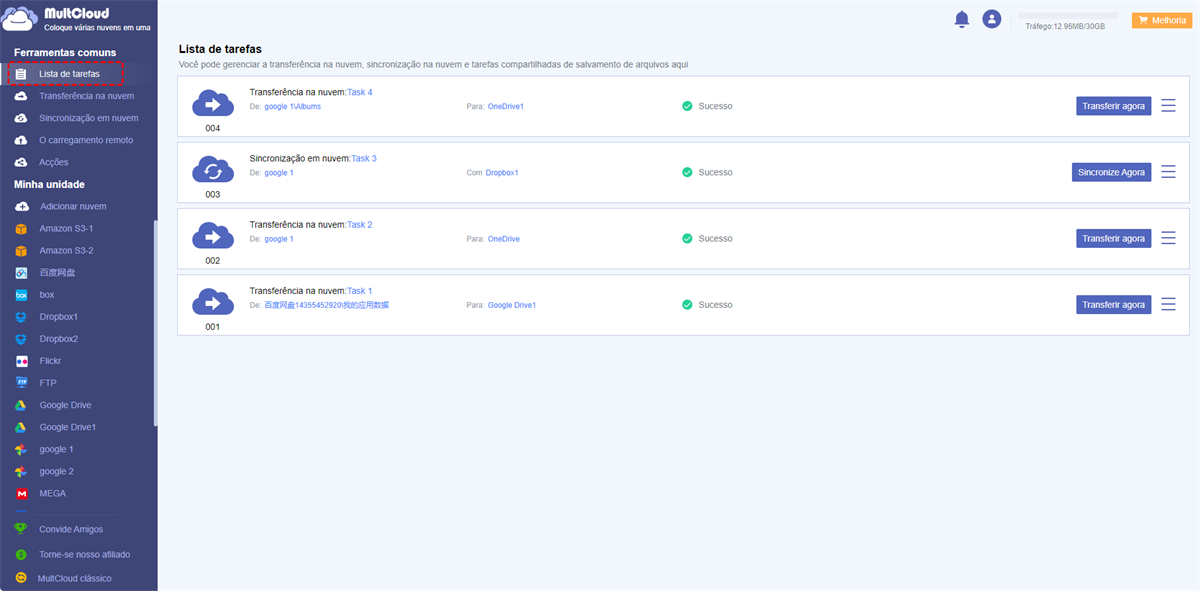Viewport: 1200px width, 591px height.
Task: Click the Melhoria upgrade button
Action: click(1161, 20)
